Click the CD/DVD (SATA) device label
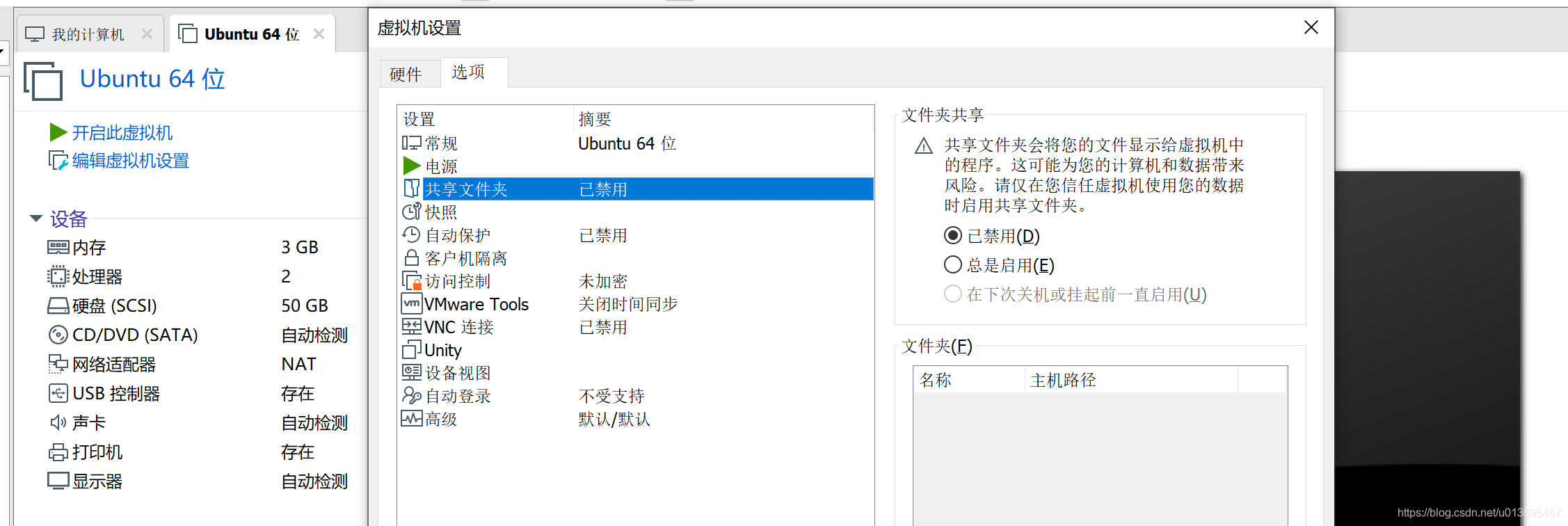 (x=136, y=335)
